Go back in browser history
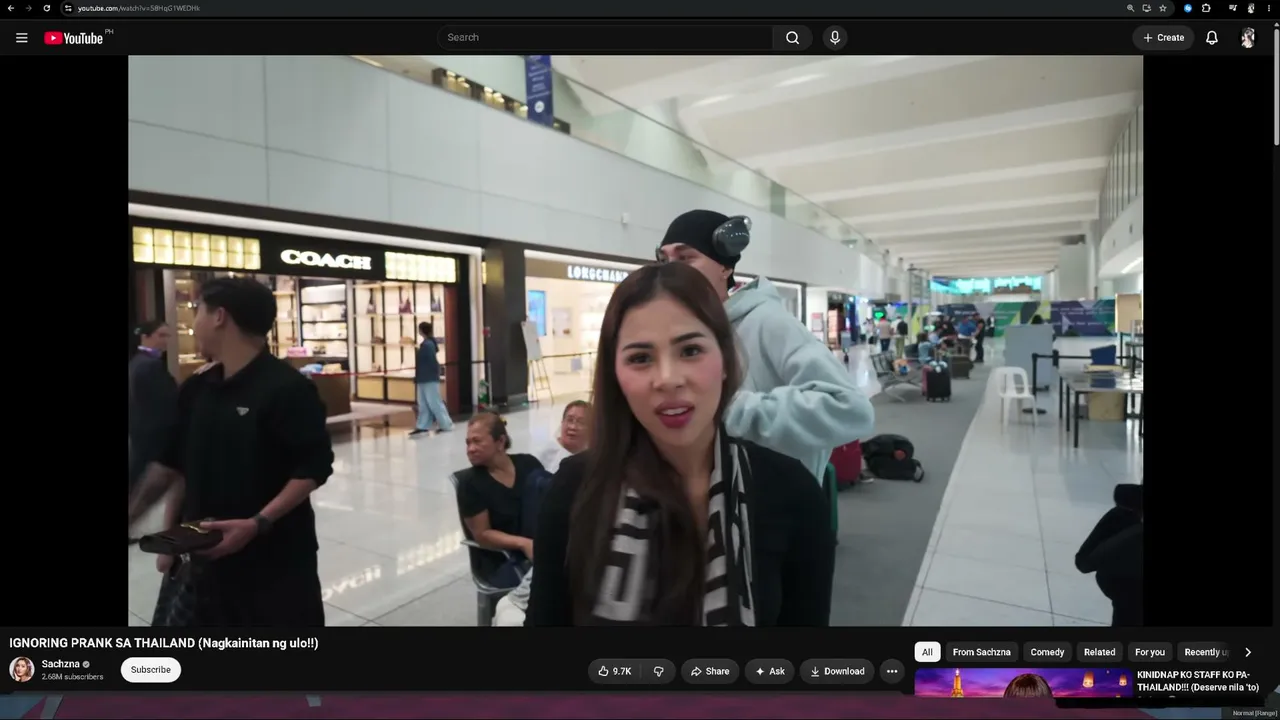This screenshot has height=720, width=1280. point(11,8)
